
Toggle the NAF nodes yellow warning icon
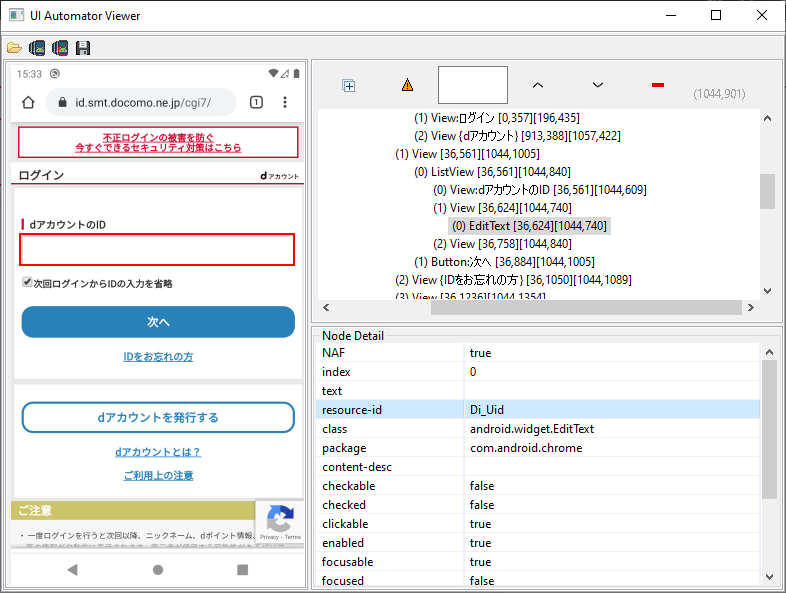tap(408, 85)
